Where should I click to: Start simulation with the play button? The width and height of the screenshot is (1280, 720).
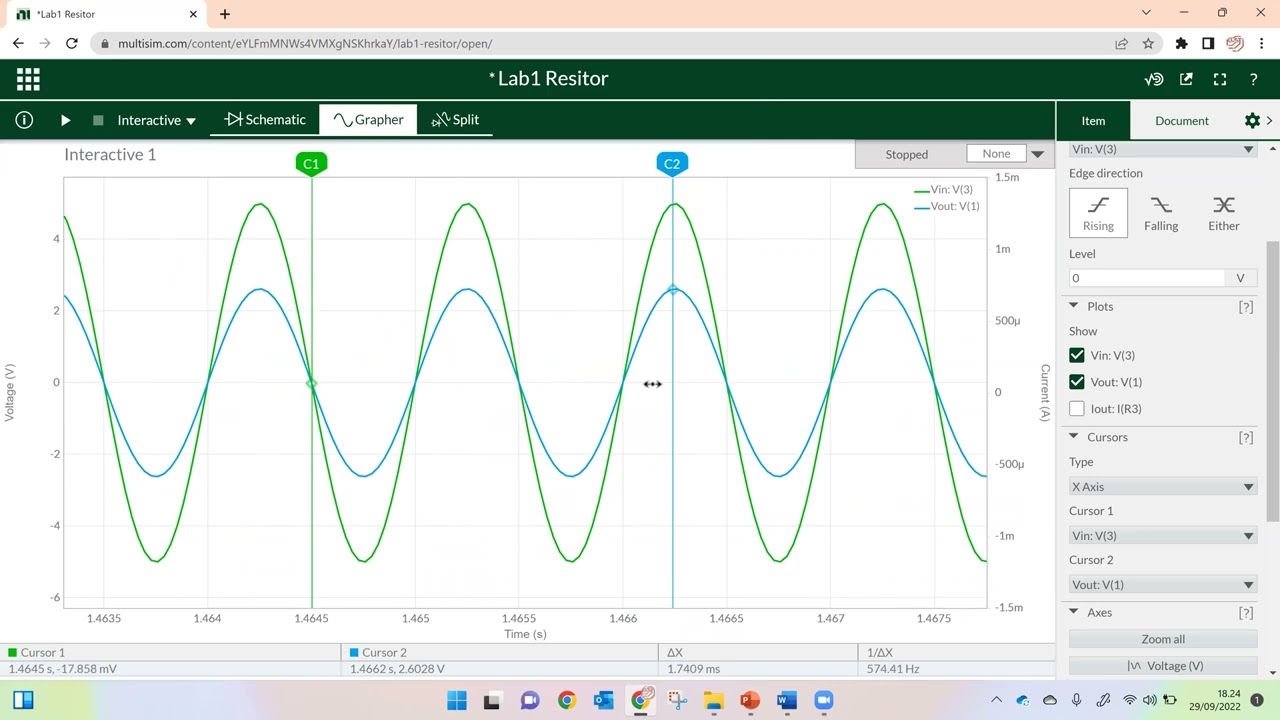click(x=65, y=120)
